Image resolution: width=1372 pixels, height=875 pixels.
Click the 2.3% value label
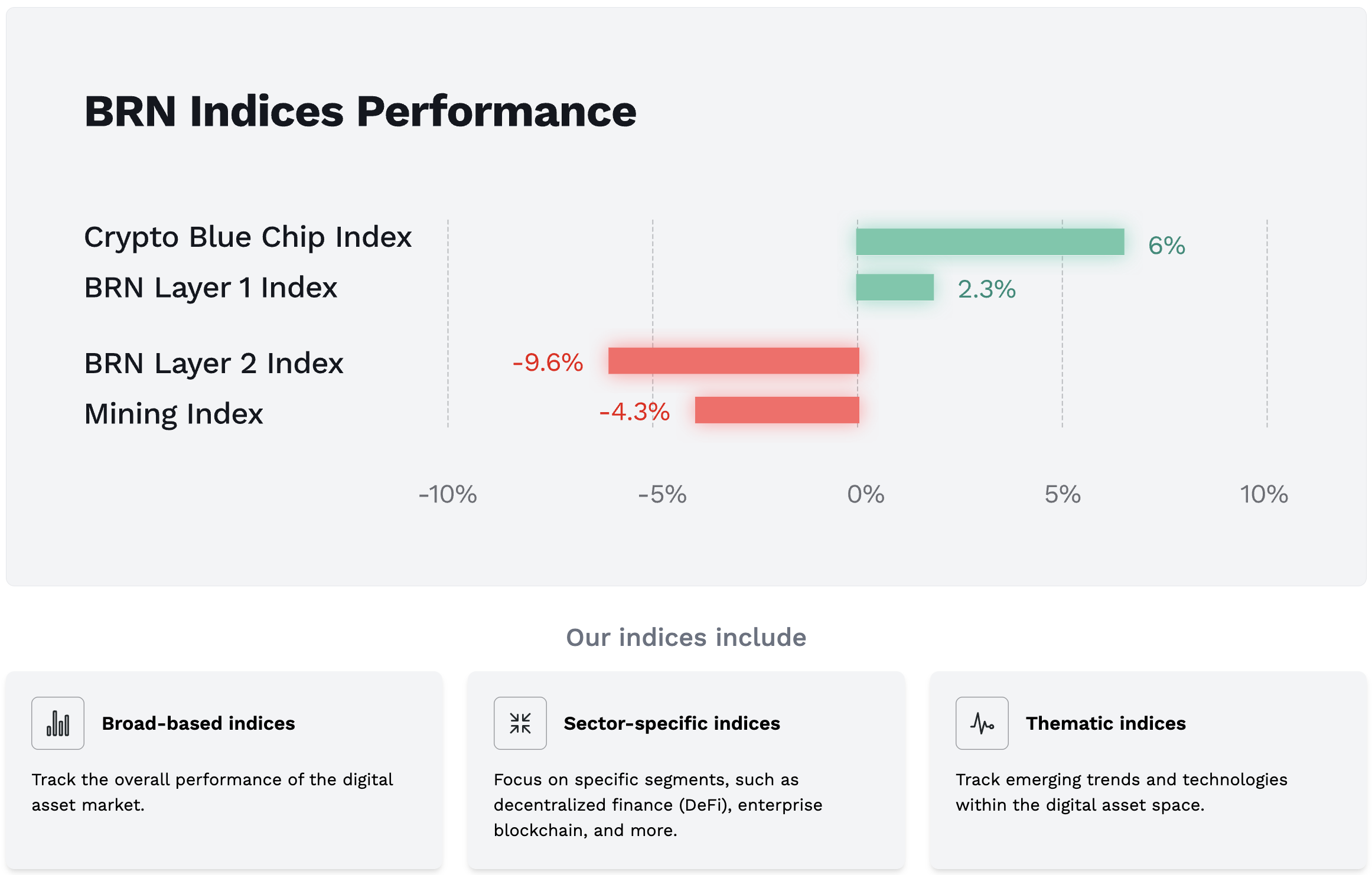click(986, 289)
